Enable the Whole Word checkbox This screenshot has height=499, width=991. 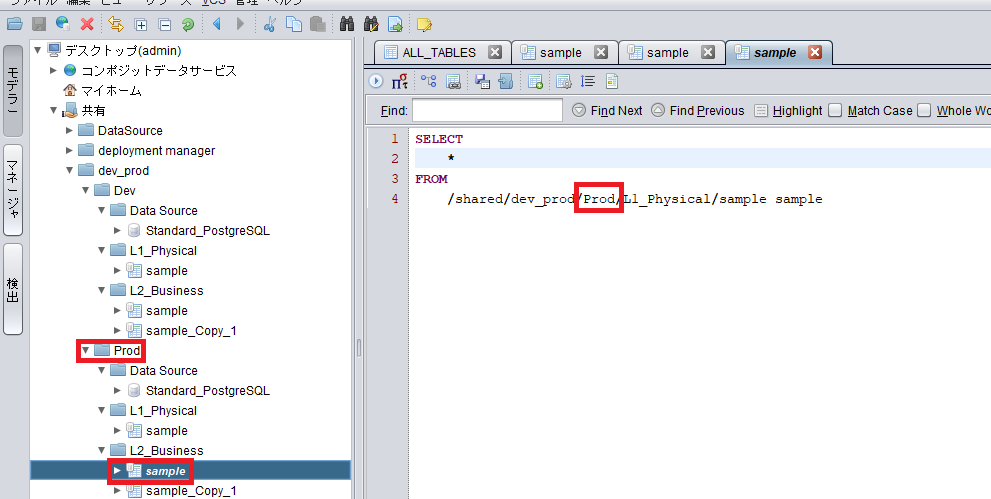(x=924, y=111)
